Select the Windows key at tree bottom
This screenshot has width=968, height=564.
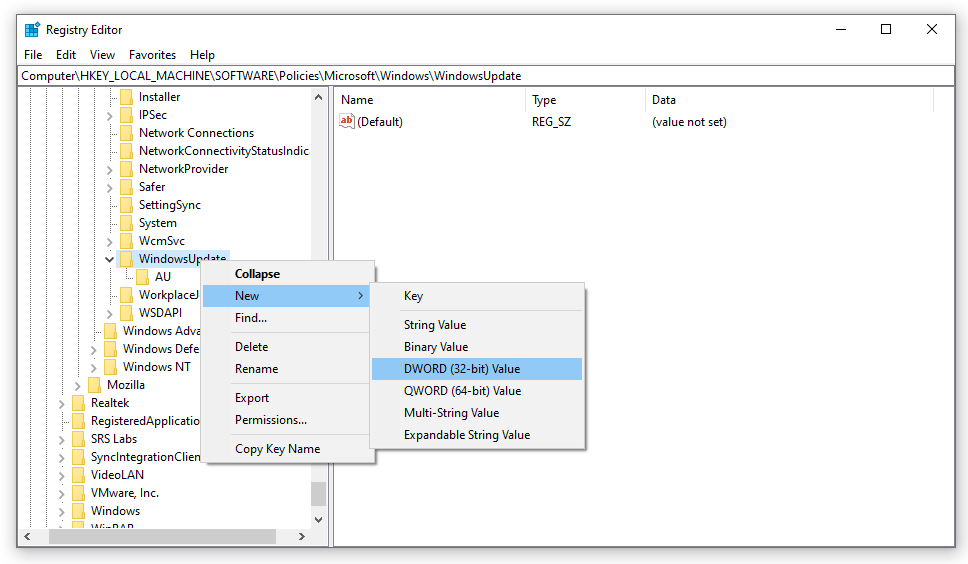pyautogui.click(x=115, y=511)
